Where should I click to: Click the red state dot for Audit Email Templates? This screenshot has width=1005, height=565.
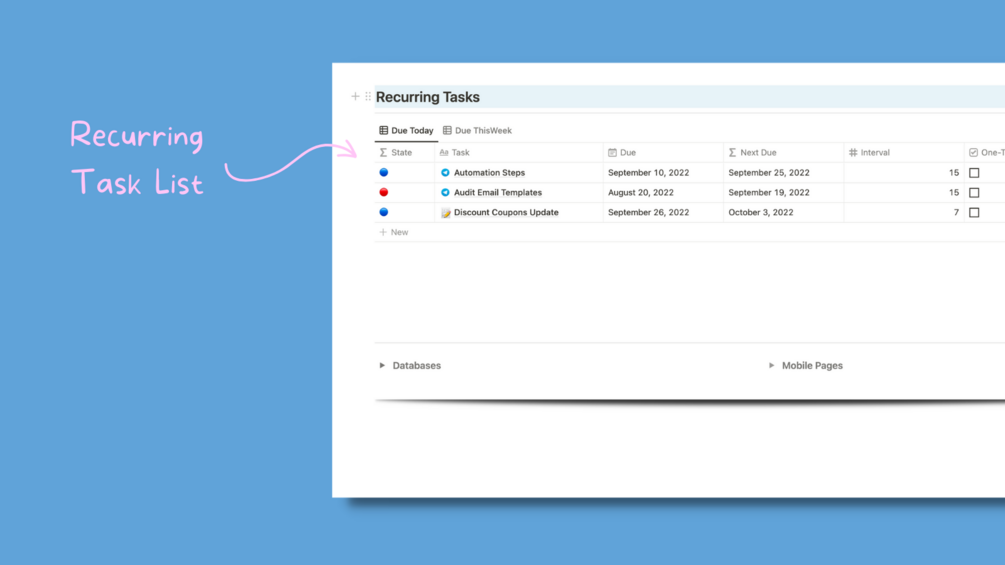(384, 192)
